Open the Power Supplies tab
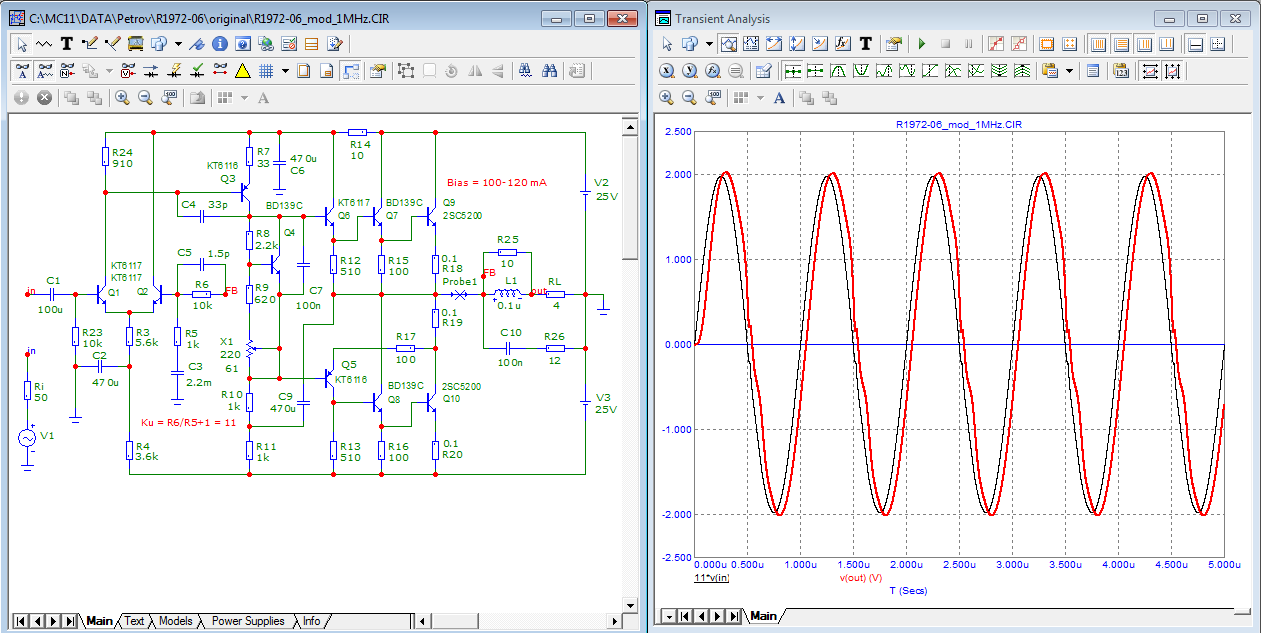Screen dimensions: 1261x633 (x=247, y=621)
